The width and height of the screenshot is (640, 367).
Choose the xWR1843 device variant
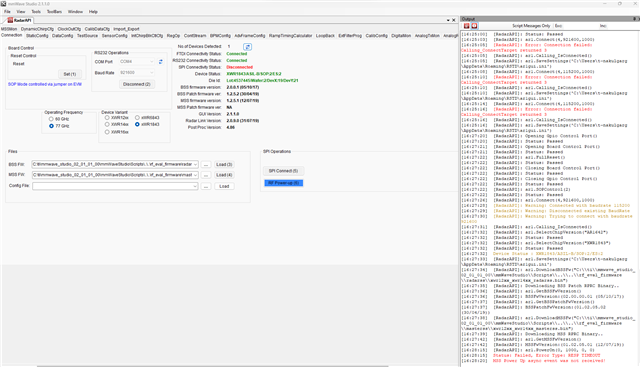click(137, 124)
